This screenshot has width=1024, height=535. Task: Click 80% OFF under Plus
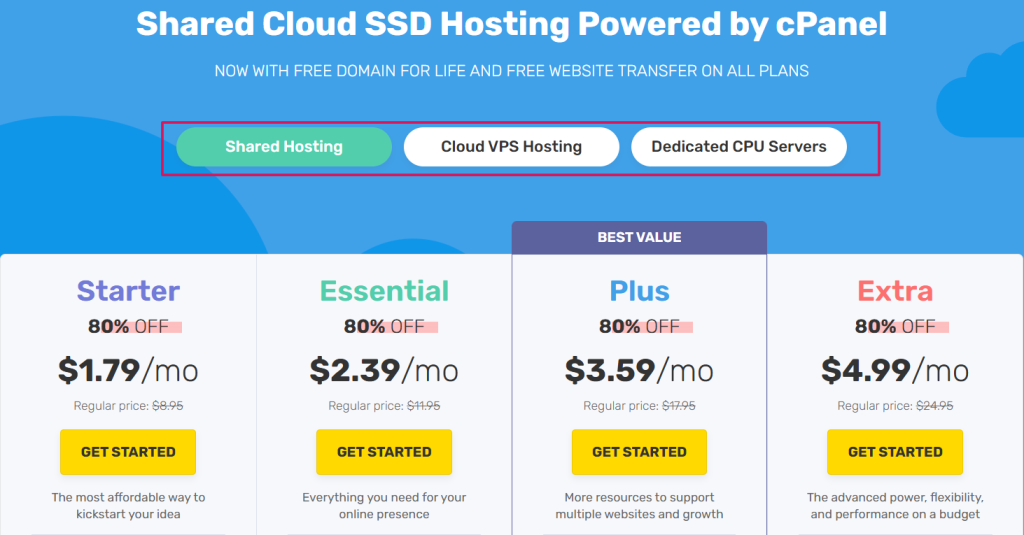[639, 326]
